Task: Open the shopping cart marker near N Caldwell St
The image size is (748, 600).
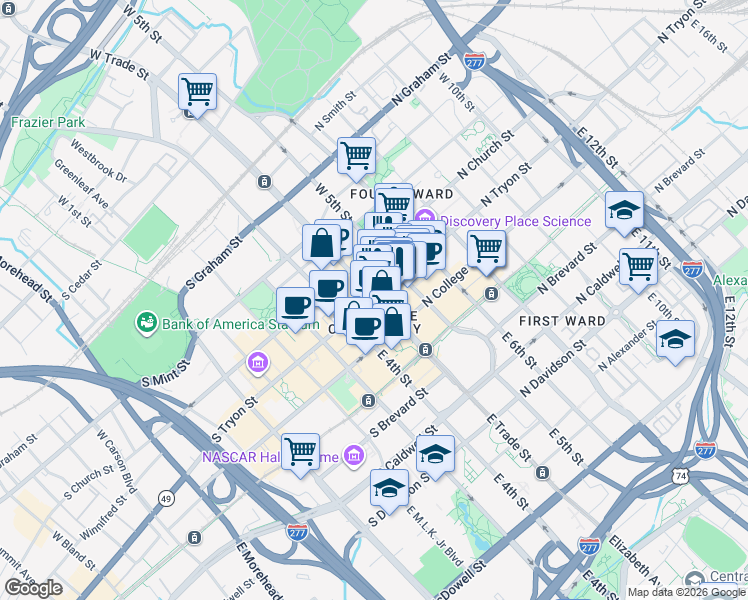Action: point(638,268)
